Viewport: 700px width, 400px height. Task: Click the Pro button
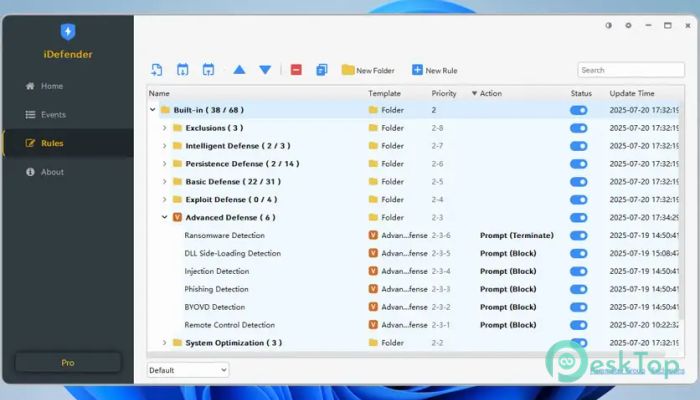[x=68, y=362]
